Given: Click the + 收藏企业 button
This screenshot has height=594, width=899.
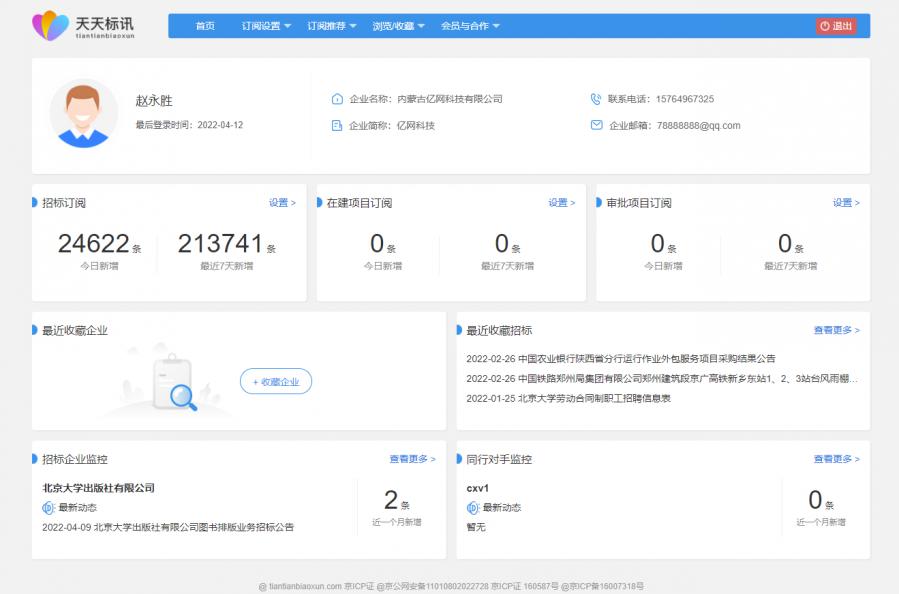Looking at the screenshot, I should pyautogui.click(x=275, y=381).
